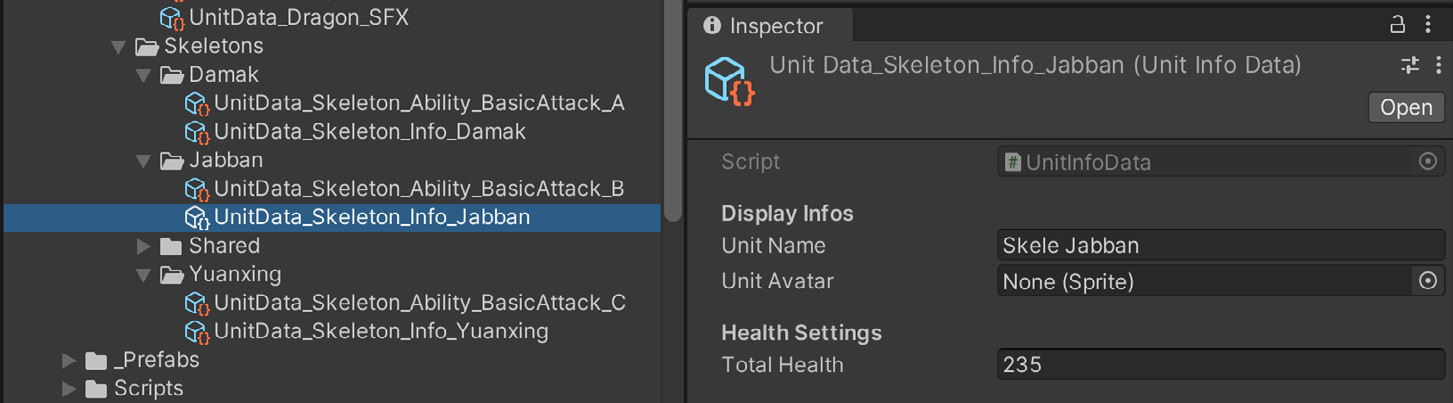Edit the Unit Name field
The image size is (1453, 403).
[x=1221, y=246]
